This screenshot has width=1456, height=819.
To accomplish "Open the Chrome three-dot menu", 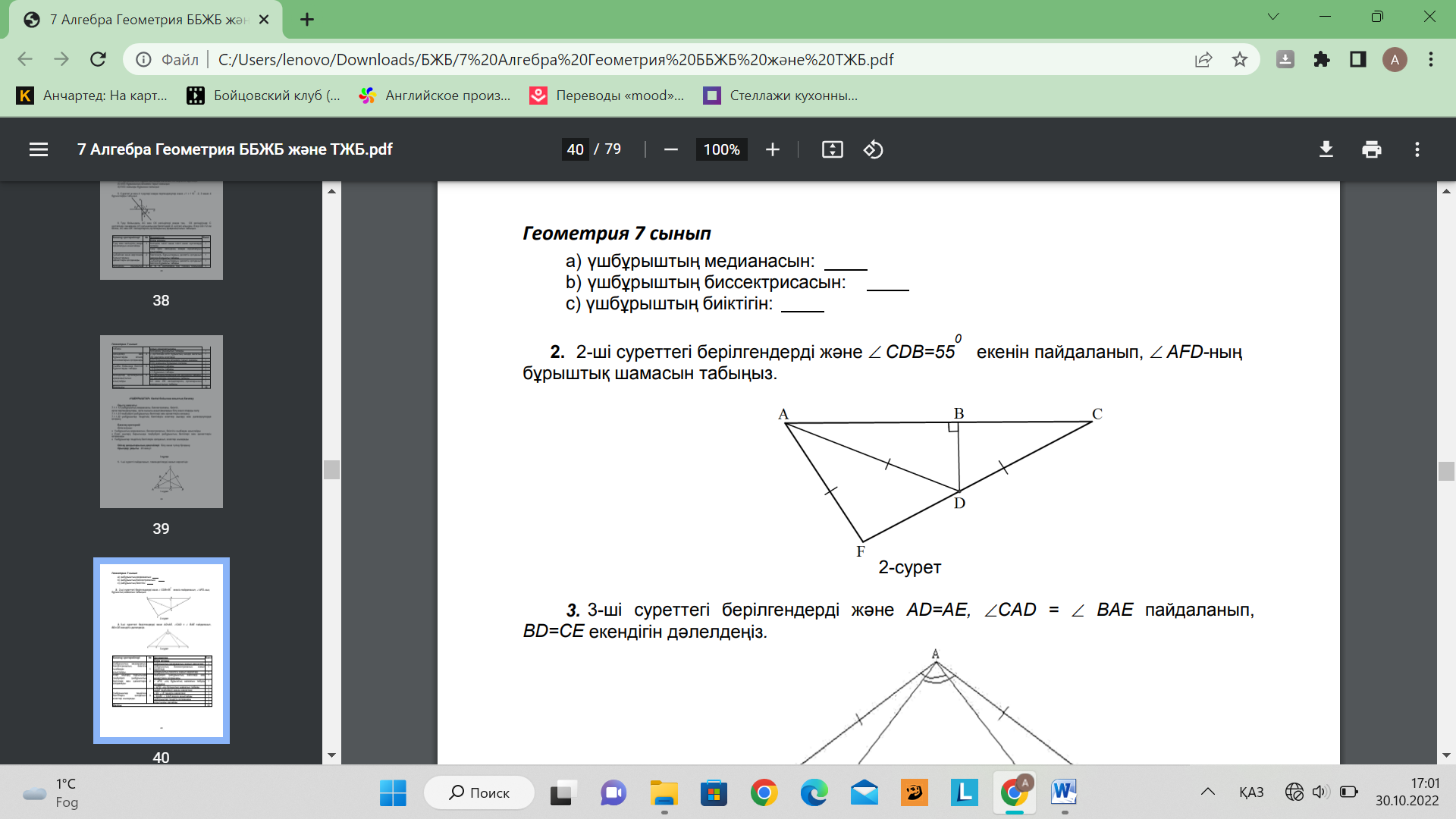I will coord(1431,59).
